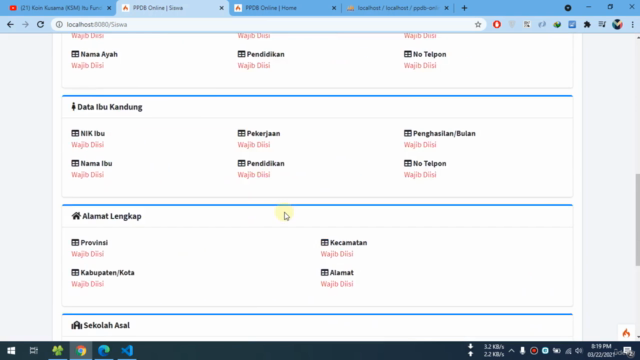Viewport: 640px width, 360px height.
Task: Click the Sekolah Asal heading
Action: 107,325
